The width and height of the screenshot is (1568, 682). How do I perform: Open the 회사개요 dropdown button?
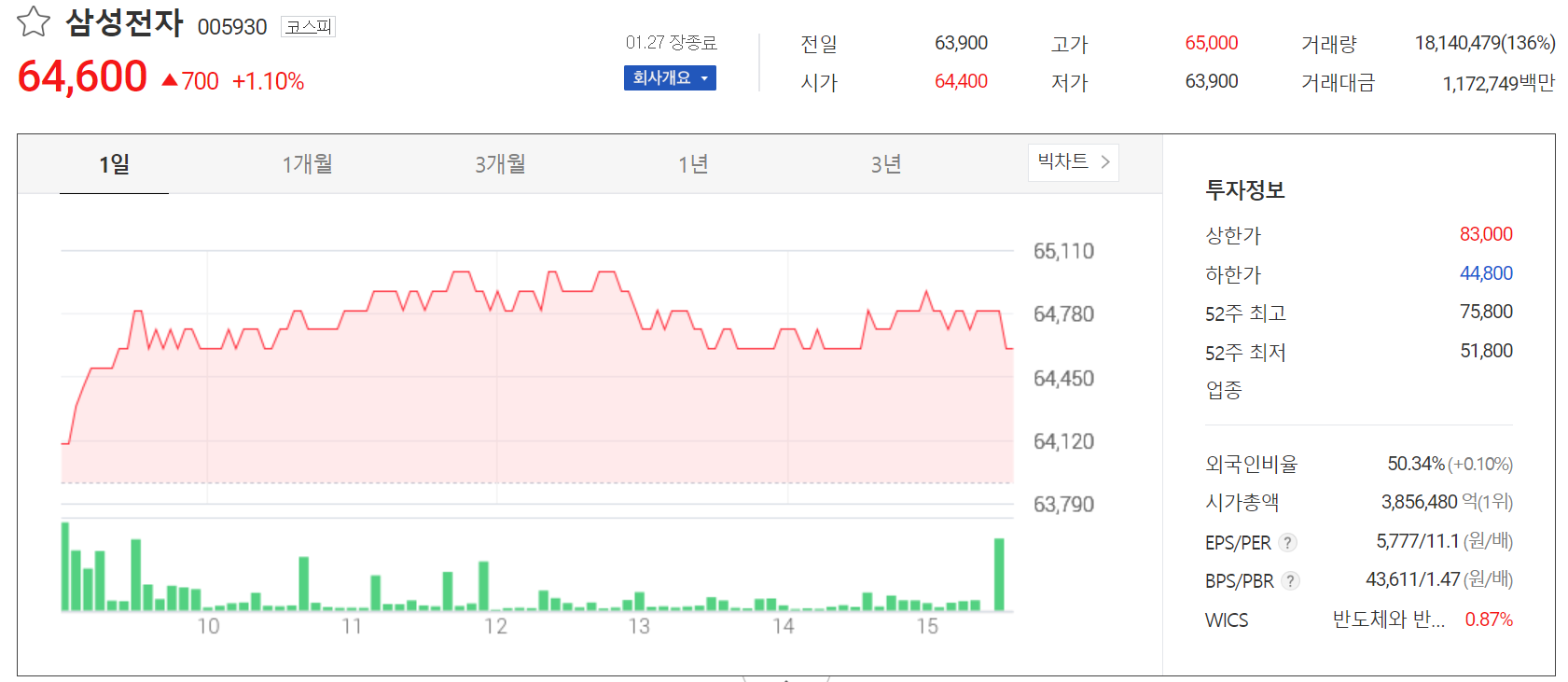[670, 77]
